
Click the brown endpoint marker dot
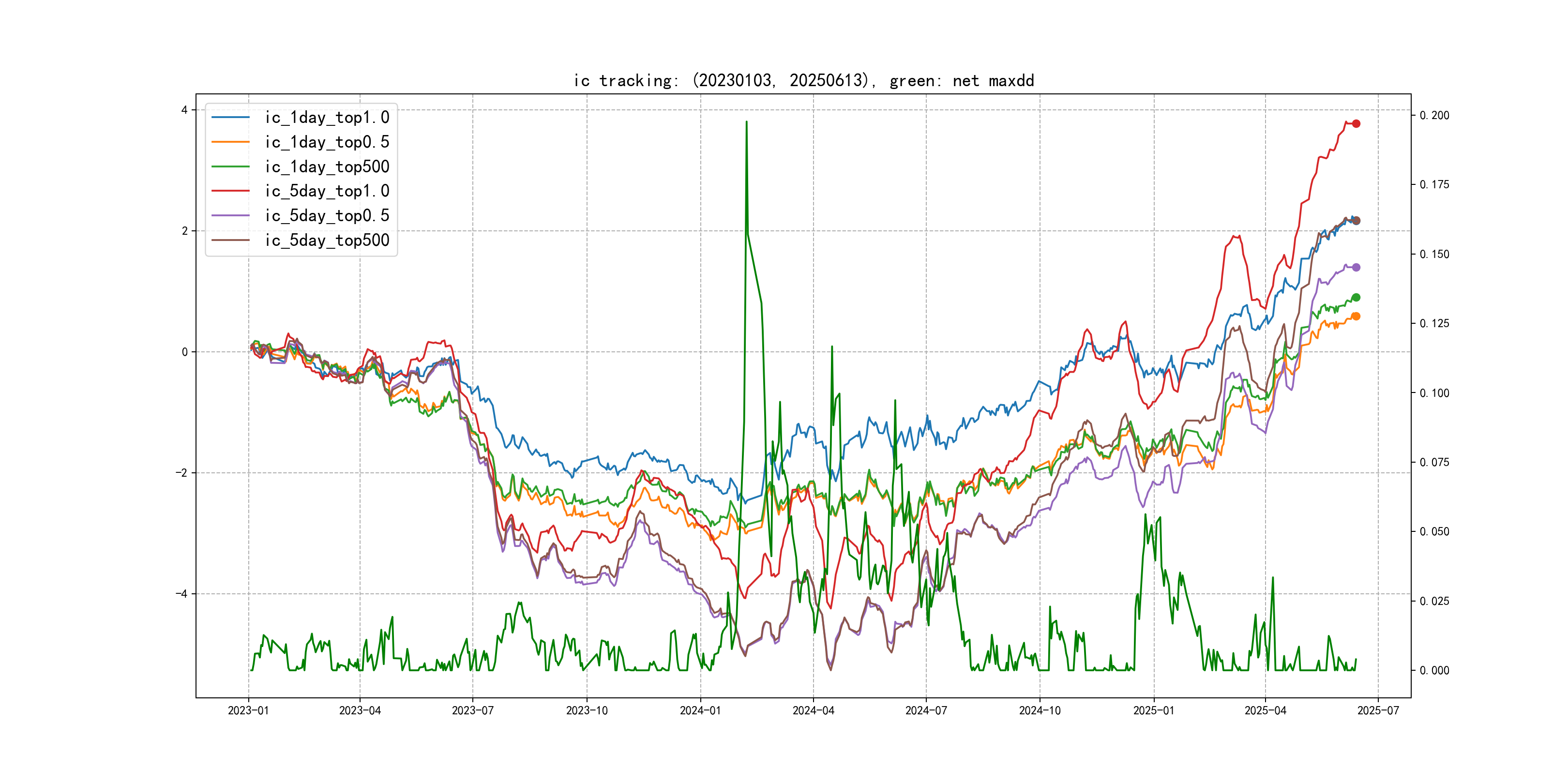1356,220
